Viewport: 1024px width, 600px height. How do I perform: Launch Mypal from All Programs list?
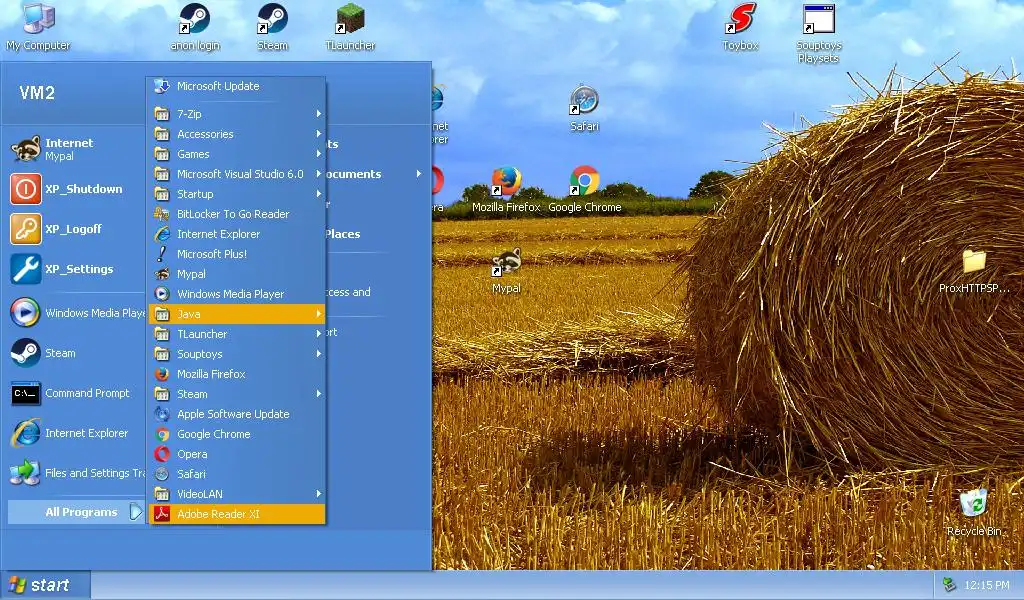pyautogui.click(x=236, y=274)
